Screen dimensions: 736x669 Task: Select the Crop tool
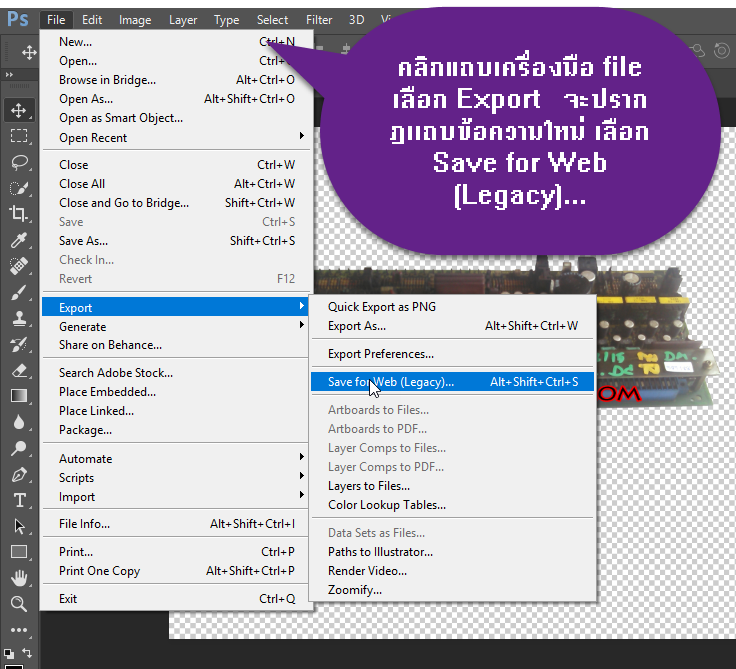click(19, 214)
